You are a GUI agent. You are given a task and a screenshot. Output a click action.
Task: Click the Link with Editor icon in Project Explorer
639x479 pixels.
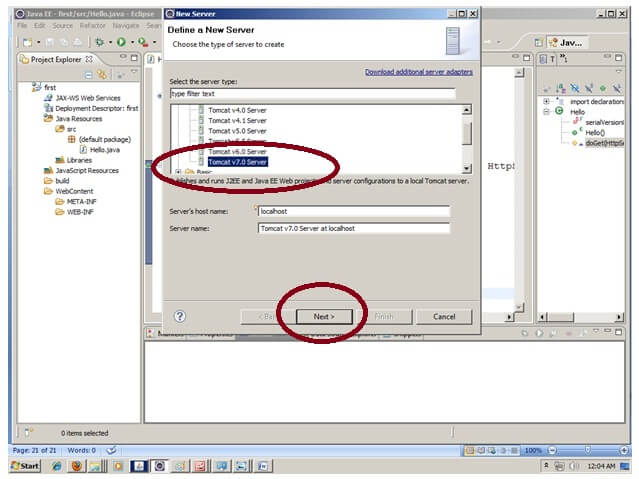(x=102, y=75)
